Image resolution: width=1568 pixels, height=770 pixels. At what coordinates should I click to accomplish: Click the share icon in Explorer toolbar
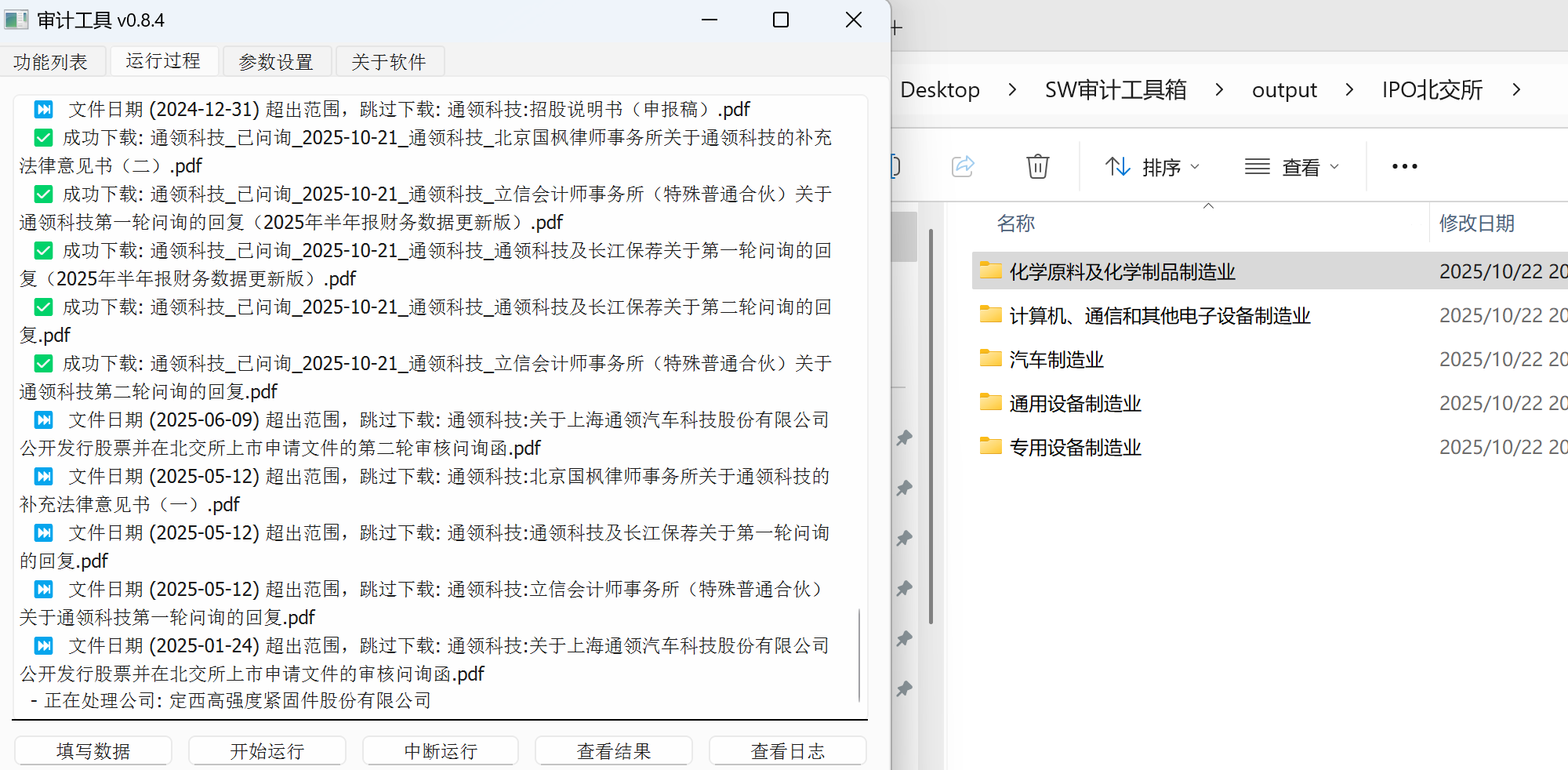click(963, 166)
